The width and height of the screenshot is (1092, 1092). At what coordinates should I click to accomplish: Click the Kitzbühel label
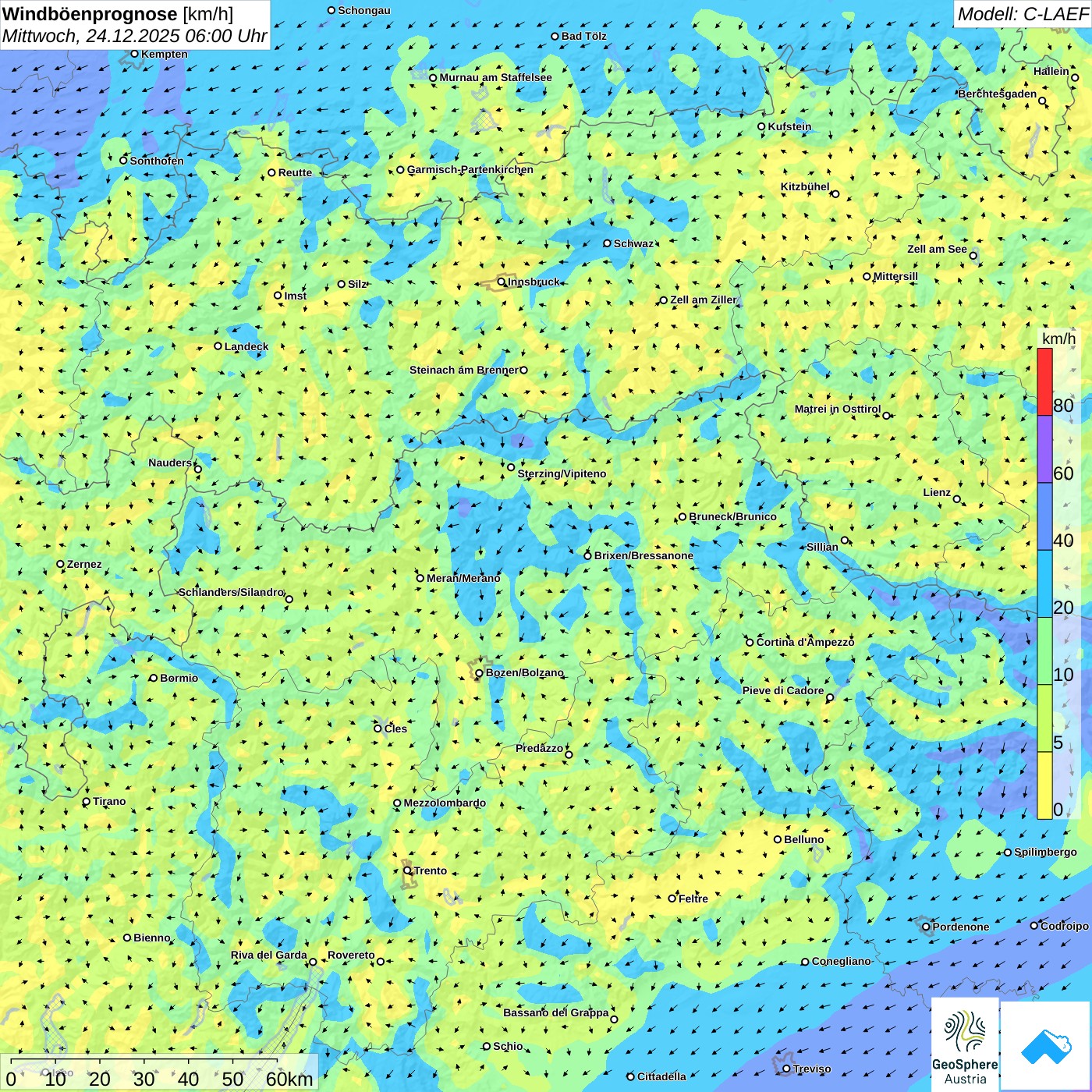click(x=805, y=186)
